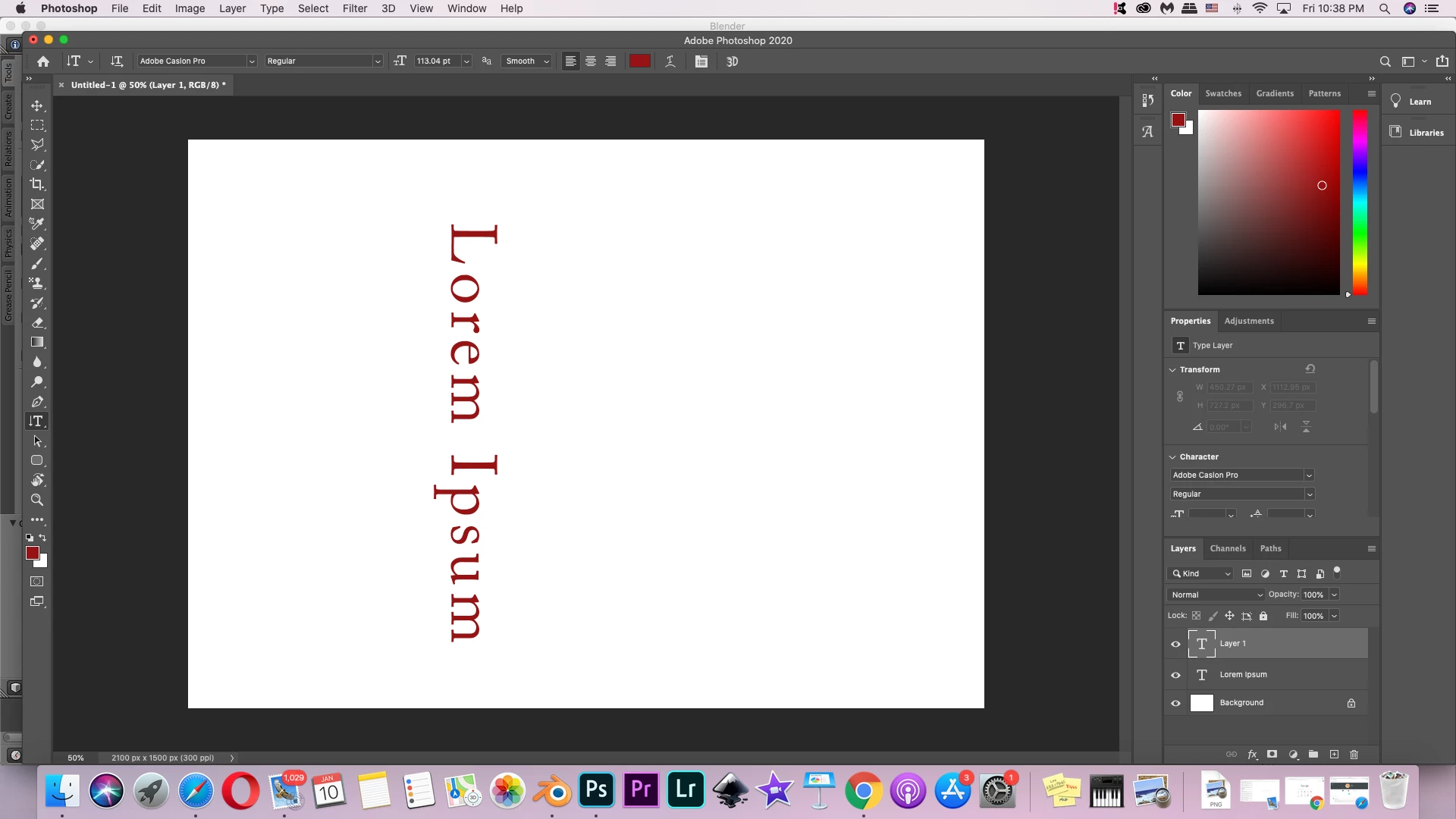The image size is (1456, 819).
Task: Select the Pen tool
Action: pyautogui.click(x=36, y=401)
